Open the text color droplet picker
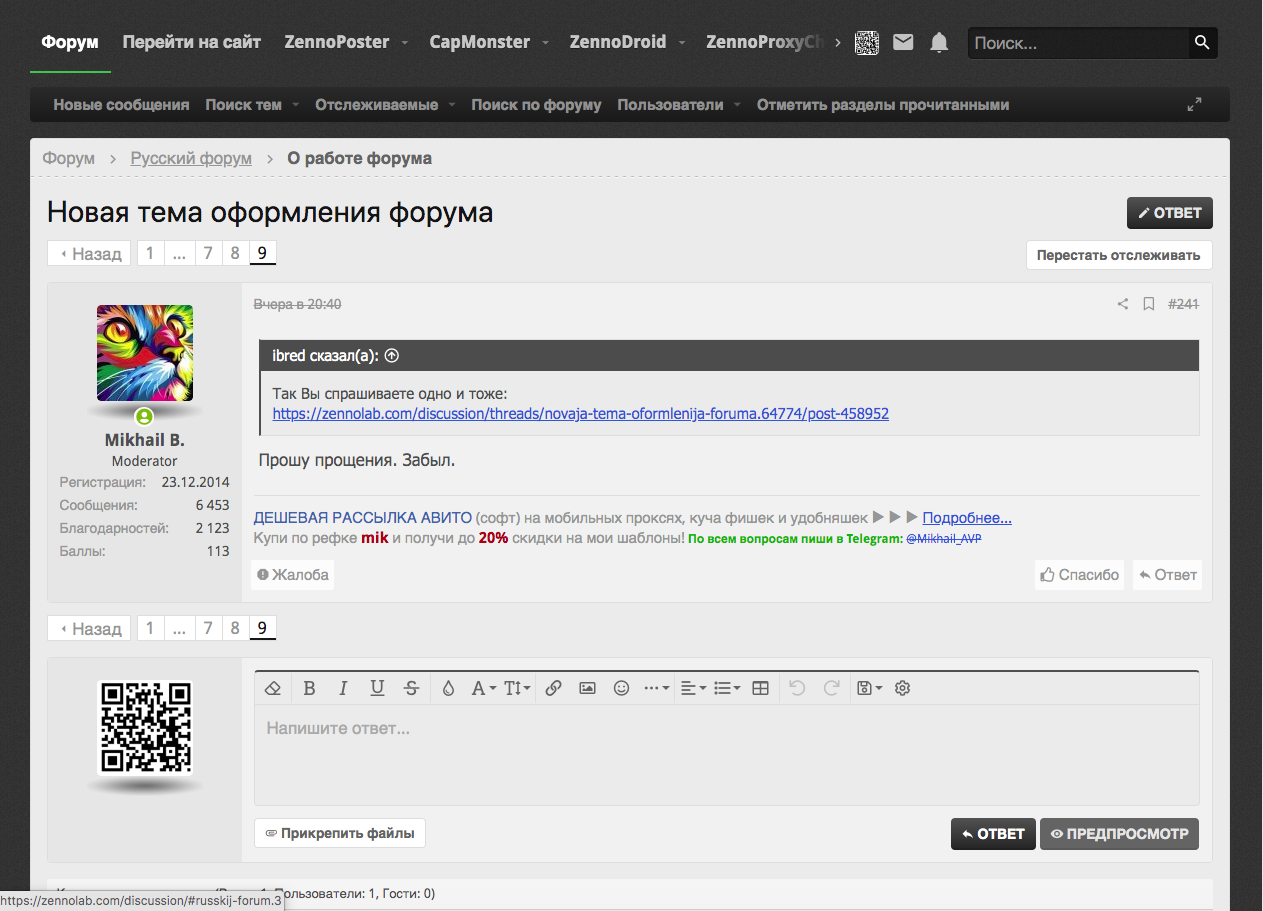This screenshot has height=911, width=1263. coord(448,688)
